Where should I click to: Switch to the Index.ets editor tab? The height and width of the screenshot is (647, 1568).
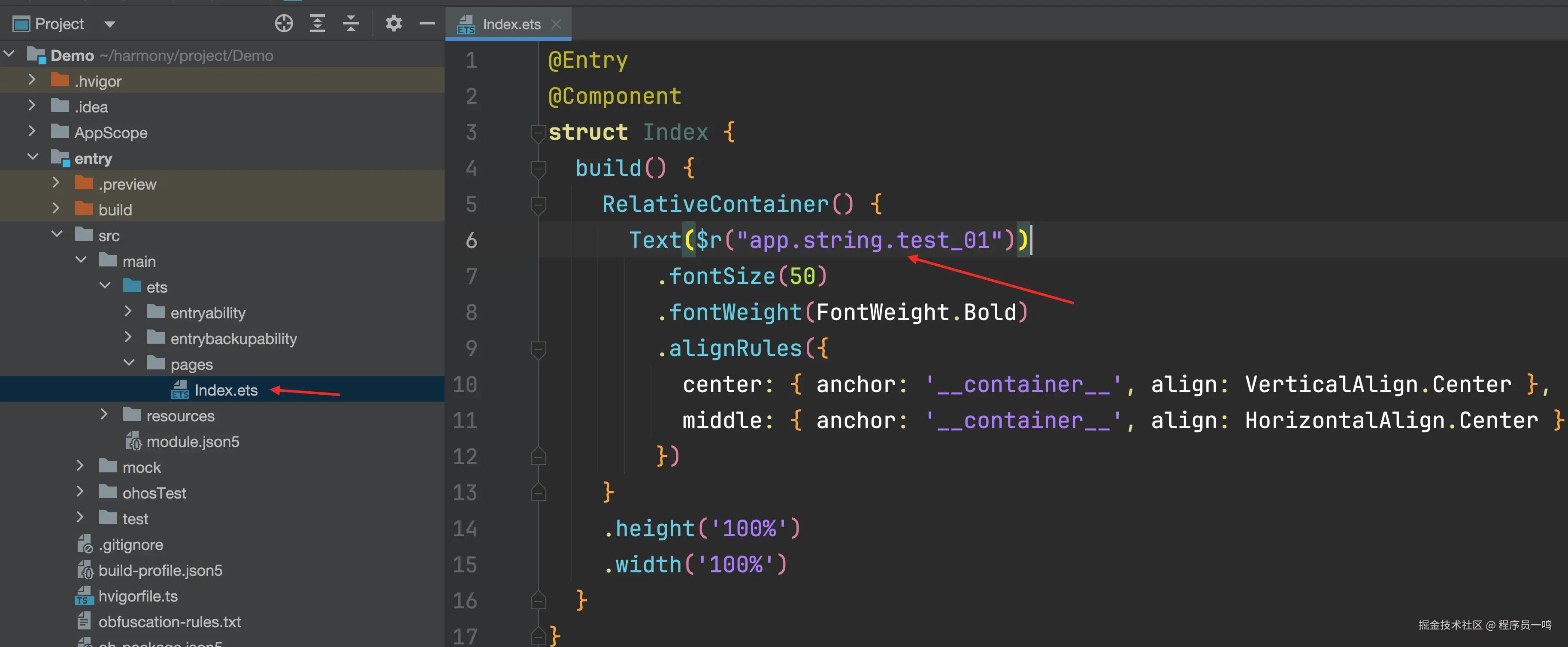[x=511, y=24]
